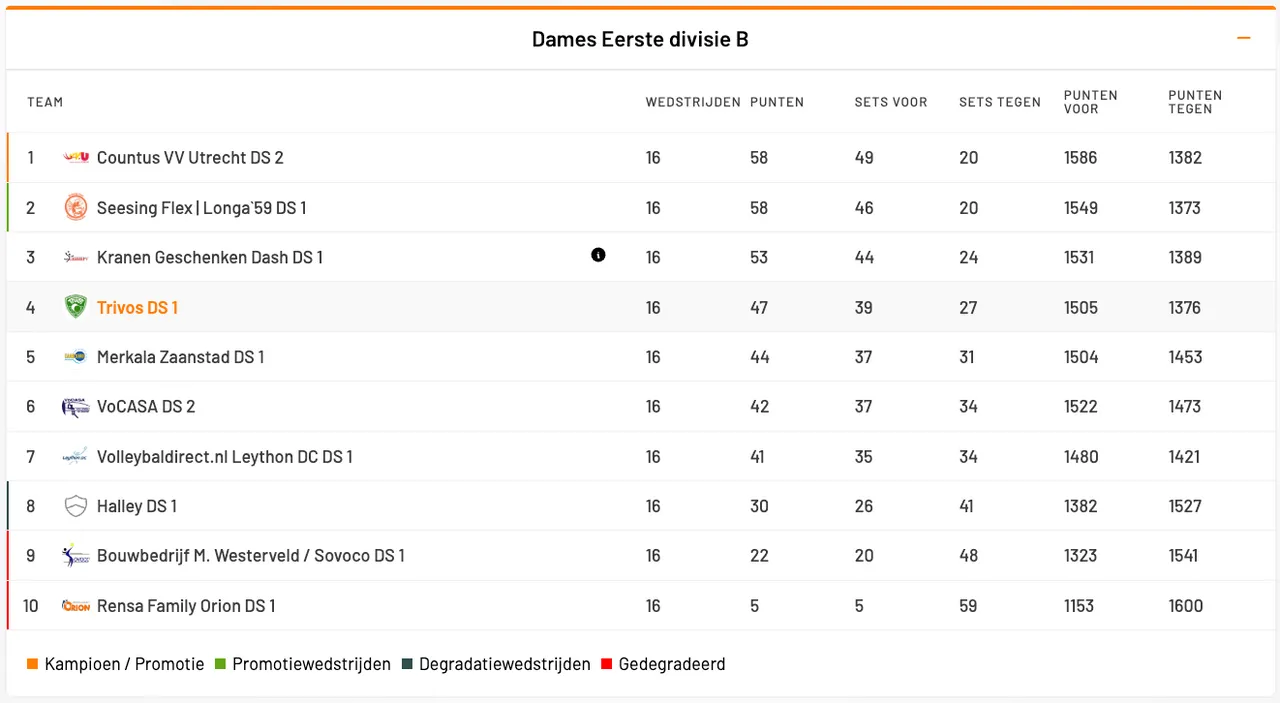Click the green Trivos shield logo
The image size is (1280, 703).
(x=76, y=307)
